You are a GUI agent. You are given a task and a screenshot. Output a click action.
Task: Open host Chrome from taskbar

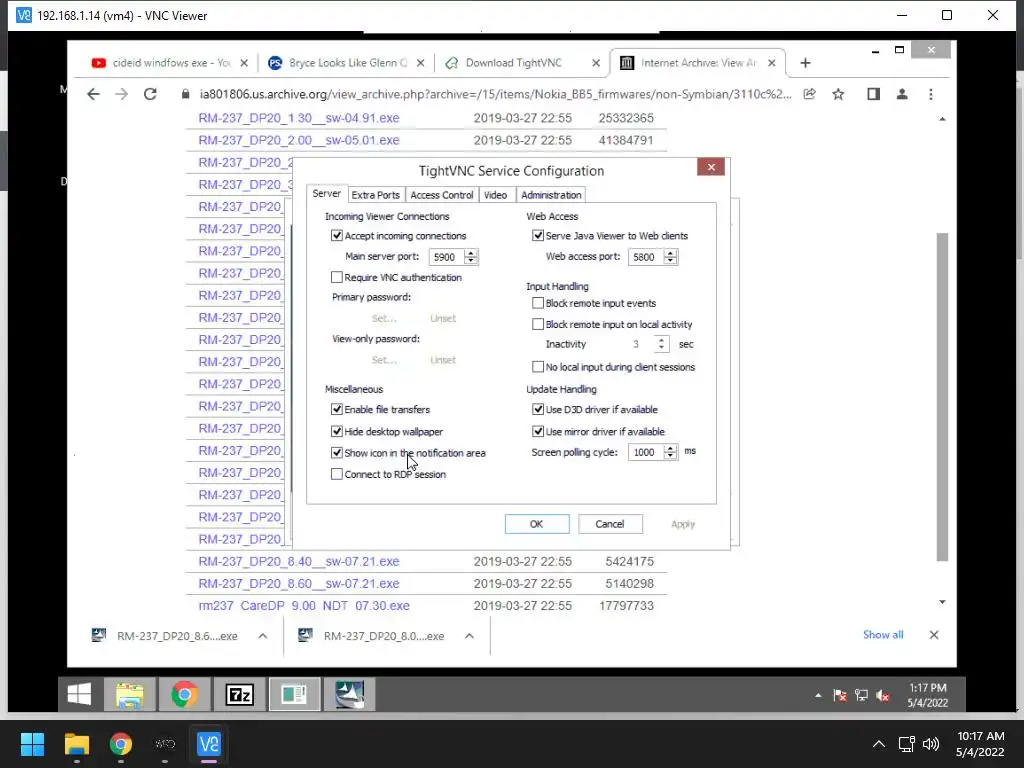coord(120,744)
